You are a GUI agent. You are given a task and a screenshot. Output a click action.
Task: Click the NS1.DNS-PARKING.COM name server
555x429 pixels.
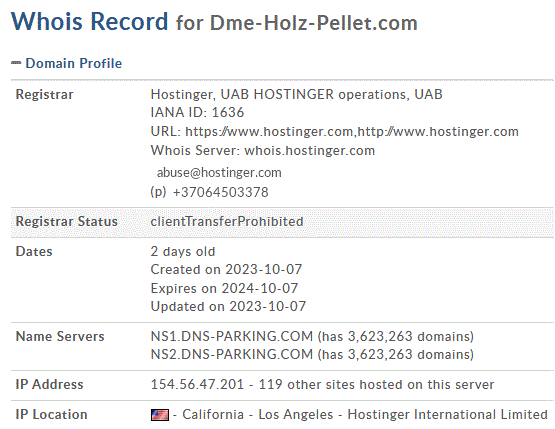(x=232, y=336)
